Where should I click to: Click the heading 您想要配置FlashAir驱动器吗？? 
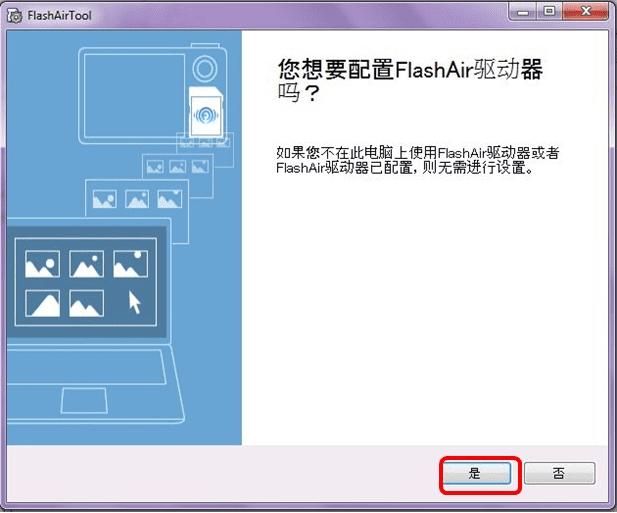[x=410, y=81]
